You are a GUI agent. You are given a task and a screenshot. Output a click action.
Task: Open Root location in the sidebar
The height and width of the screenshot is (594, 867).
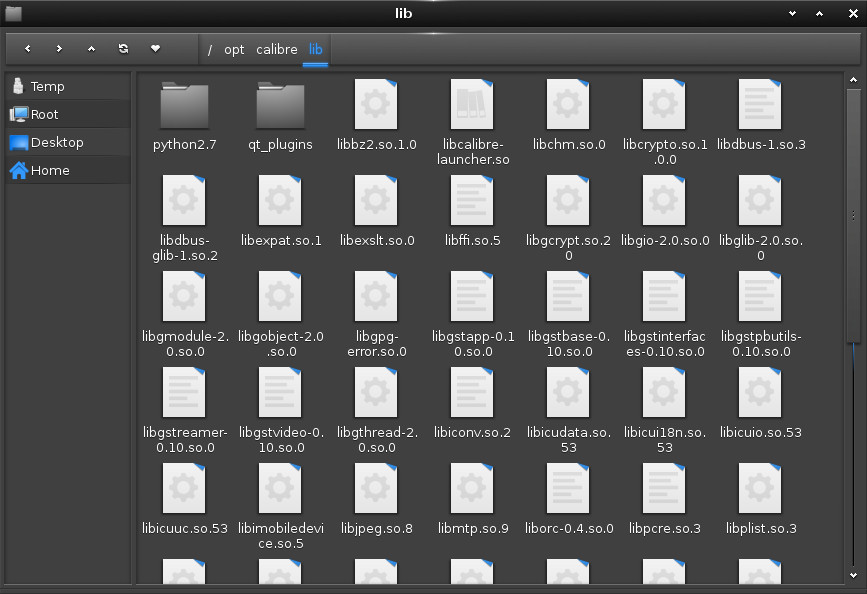click(45, 114)
